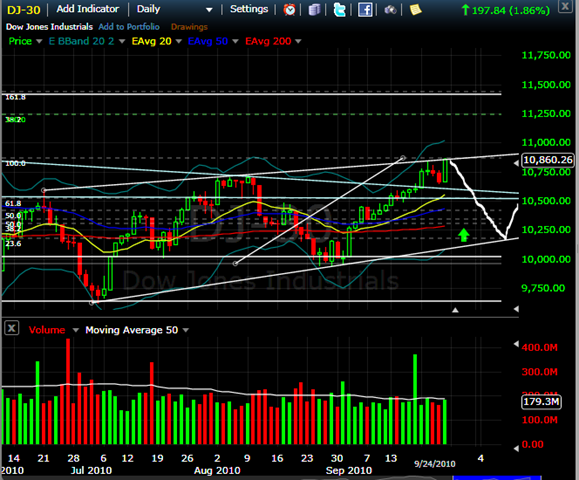Open the yellow sticky note icon

[415, 10]
